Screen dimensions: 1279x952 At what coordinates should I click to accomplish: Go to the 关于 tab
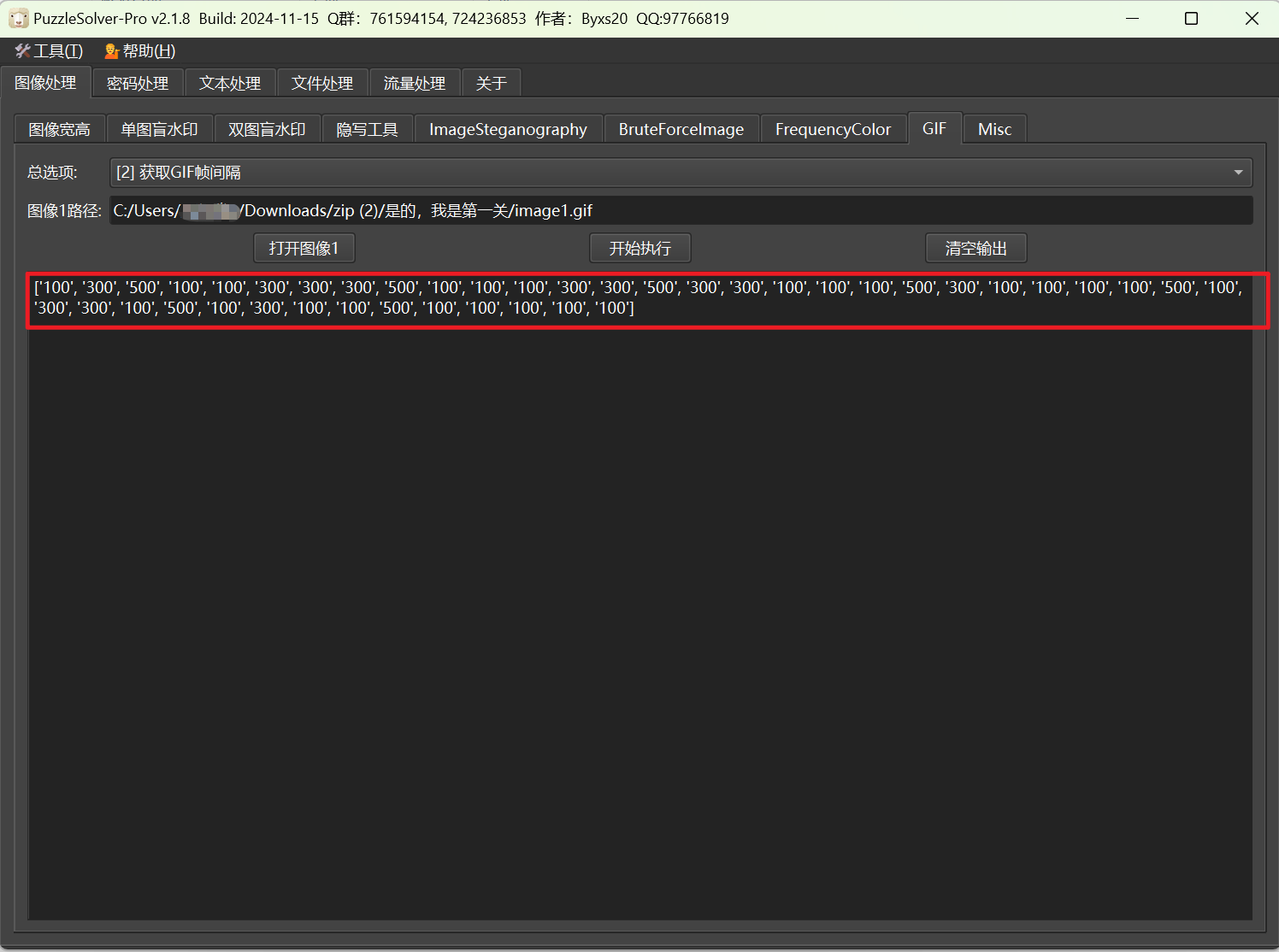click(492, 84)
